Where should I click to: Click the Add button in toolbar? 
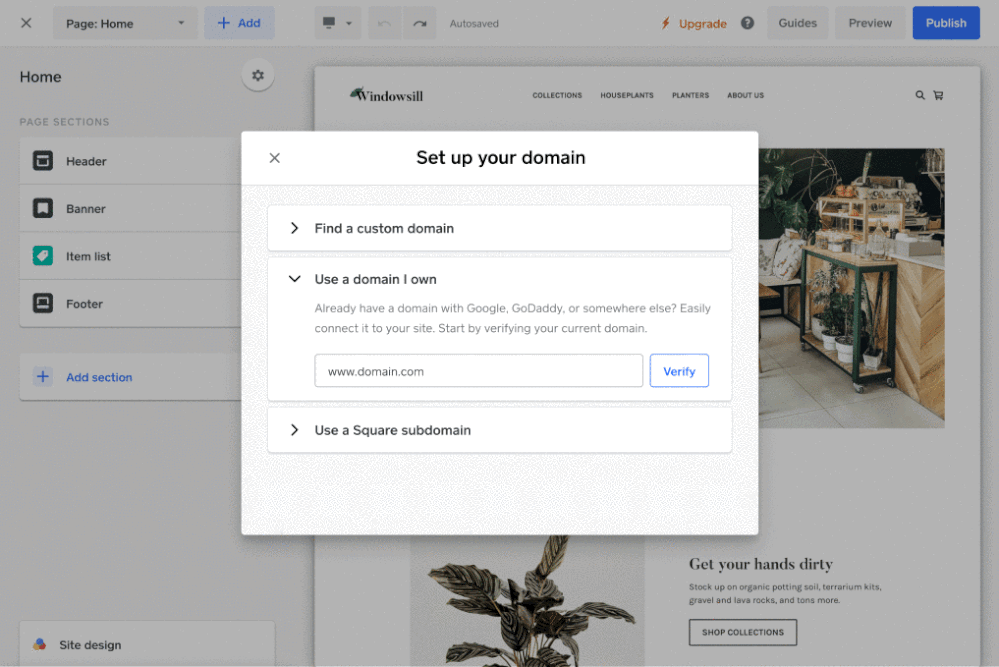click(239, 23)
